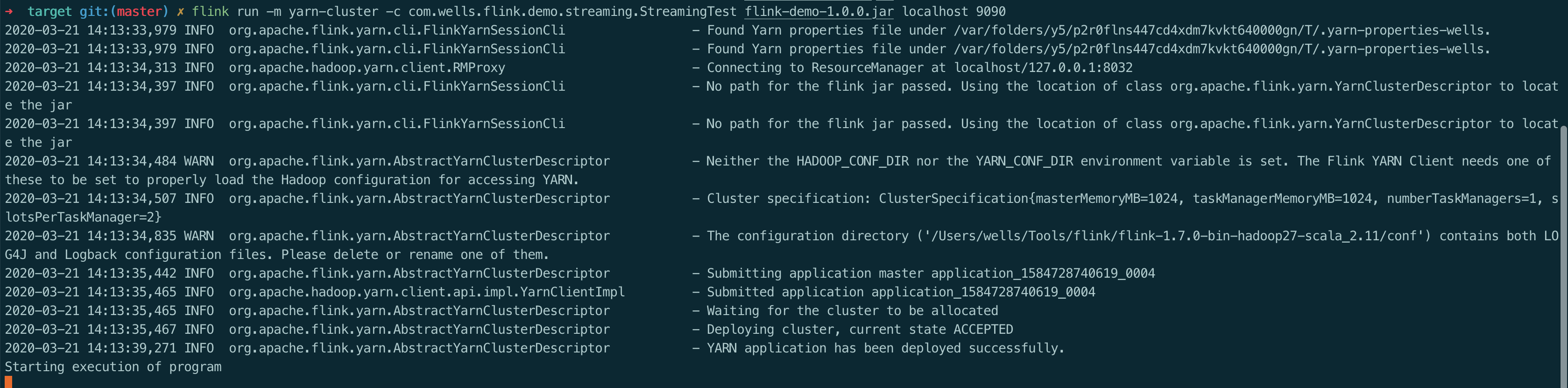Click the orange terminal cursor block
The image size is (1568, 388).
pos(8,382)
